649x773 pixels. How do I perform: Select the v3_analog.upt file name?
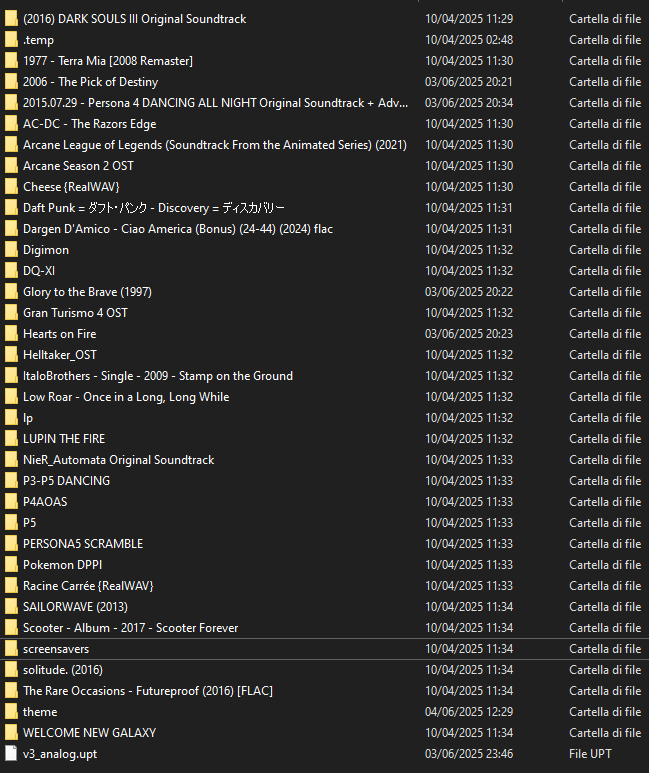(x=60, y=754)
